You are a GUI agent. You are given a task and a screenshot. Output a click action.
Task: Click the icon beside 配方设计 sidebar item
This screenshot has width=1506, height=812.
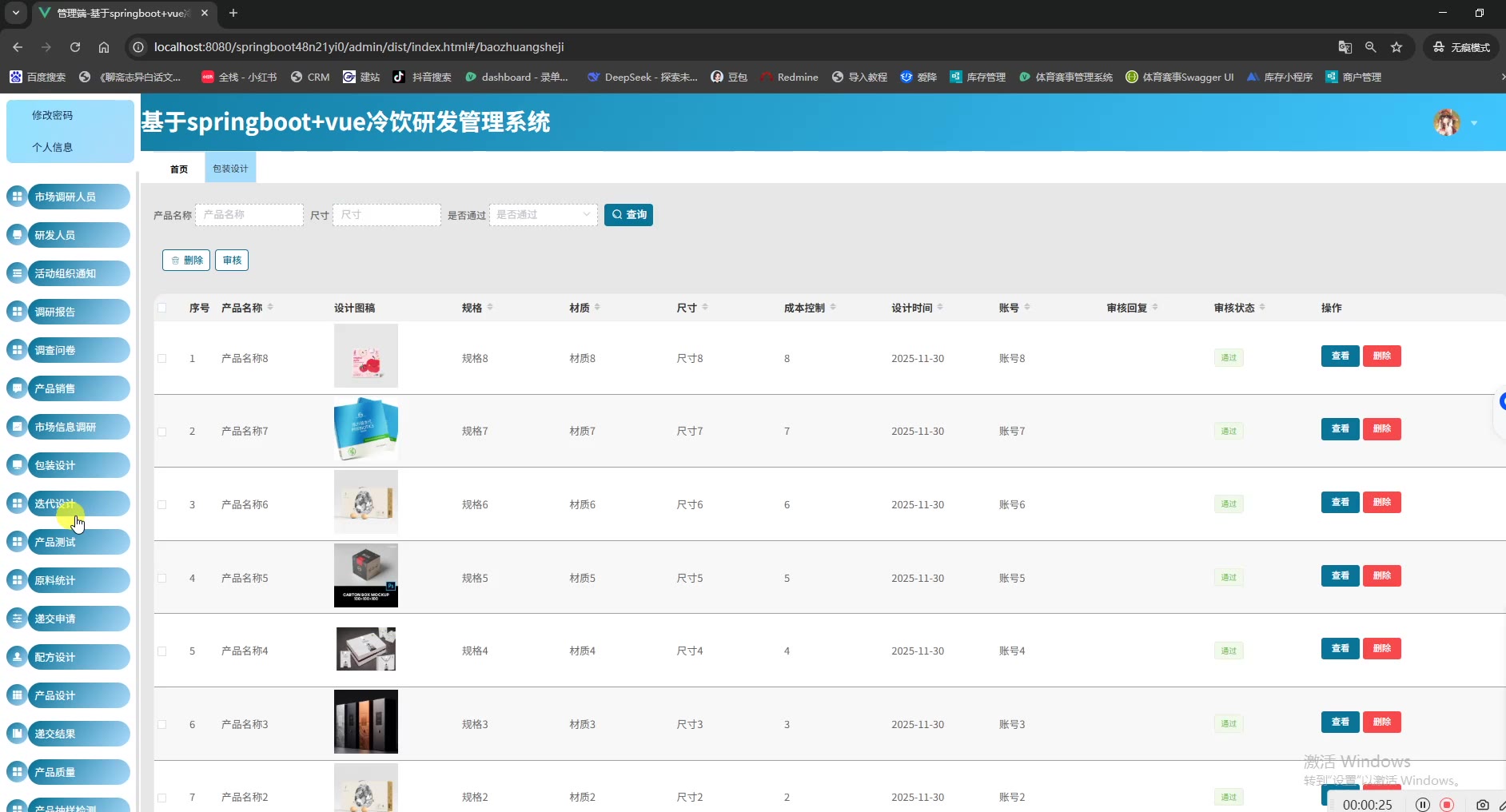pyautogui.click(x=17, y=657)
